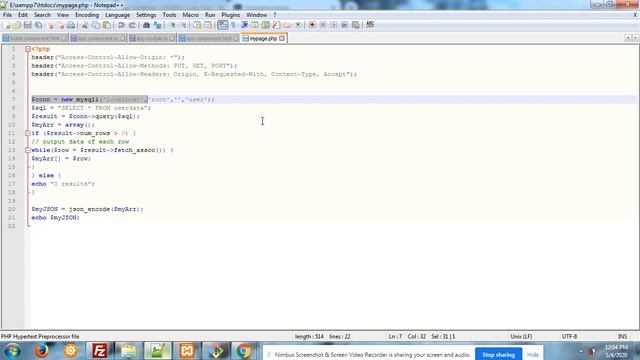The width and height of the screenshot is (640, 360).
Task: Click the New file toolbar icon
Action: point(7,25)
